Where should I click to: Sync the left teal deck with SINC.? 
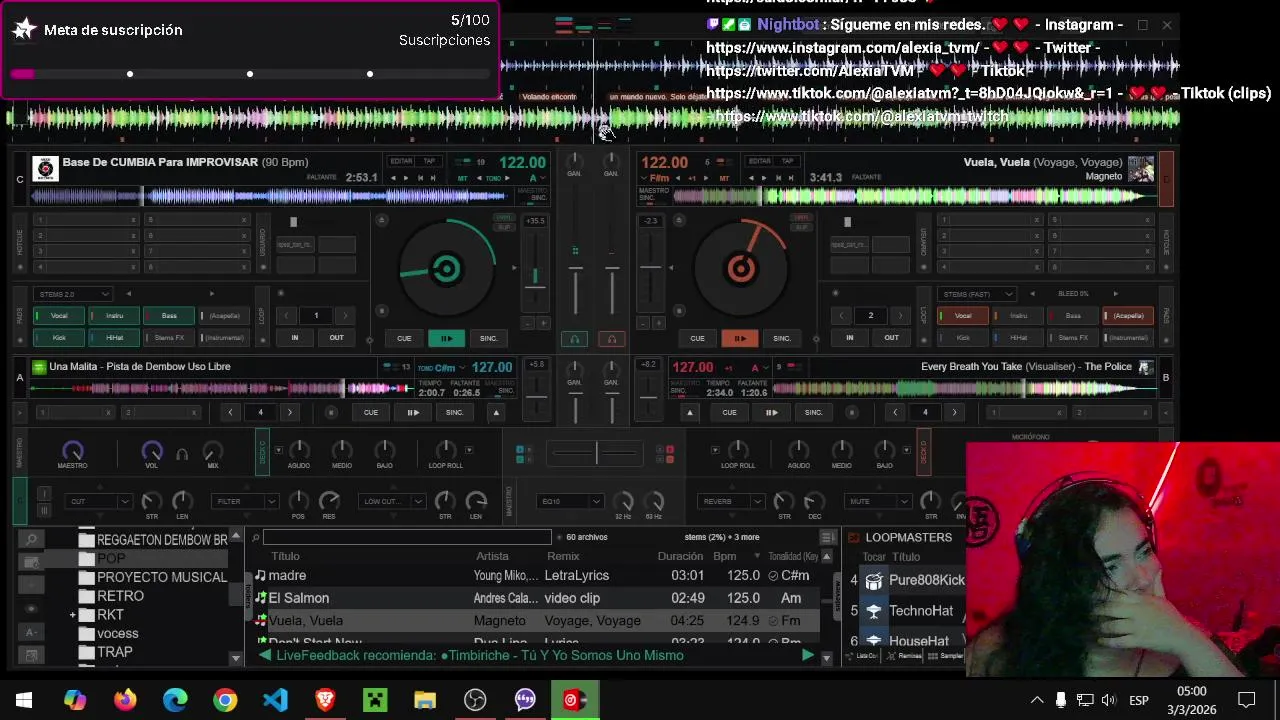[488, 338]
